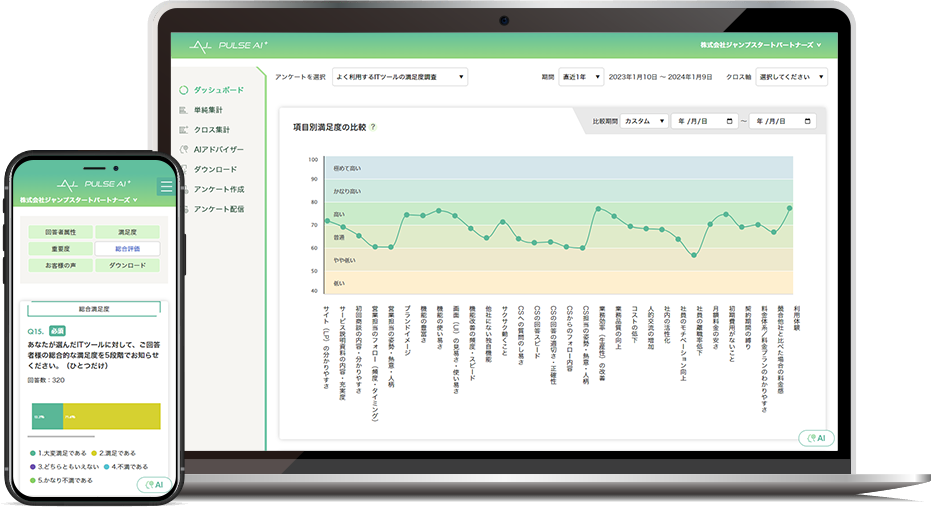Open calendar picker of first comparison date
The width and height of the screenshot is (931, 507).
[729, 121]
